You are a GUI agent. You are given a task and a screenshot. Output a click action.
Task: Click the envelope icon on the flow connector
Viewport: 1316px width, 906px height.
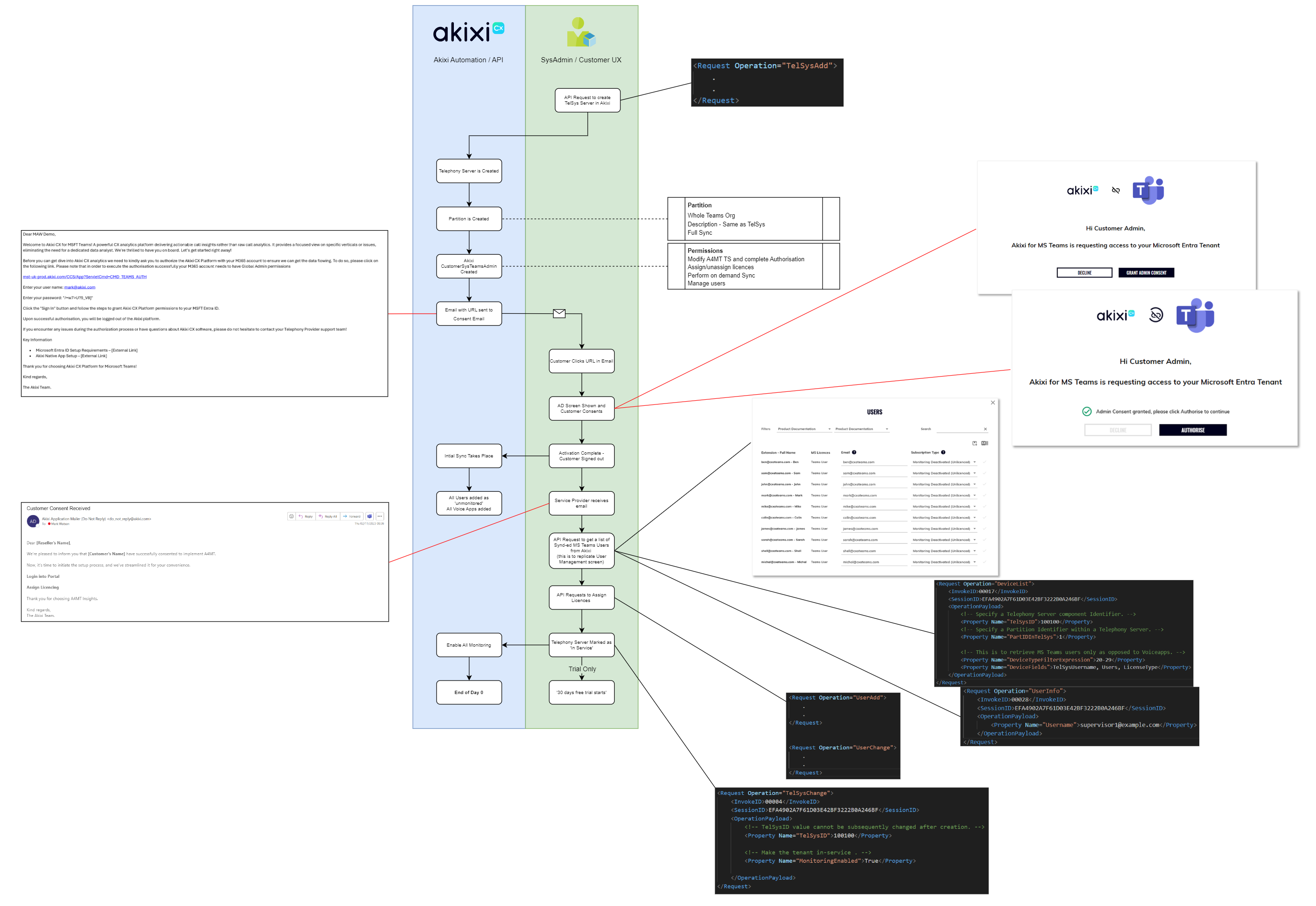[x=559, y=313]
